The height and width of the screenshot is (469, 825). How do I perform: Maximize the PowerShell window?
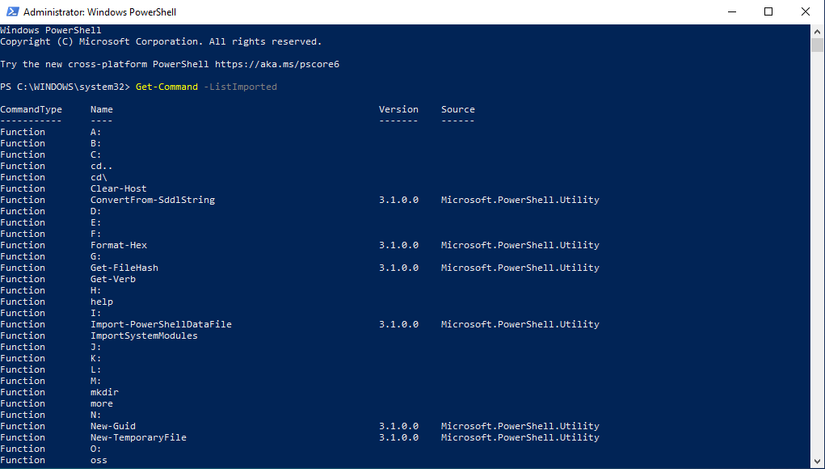[768, 11]
